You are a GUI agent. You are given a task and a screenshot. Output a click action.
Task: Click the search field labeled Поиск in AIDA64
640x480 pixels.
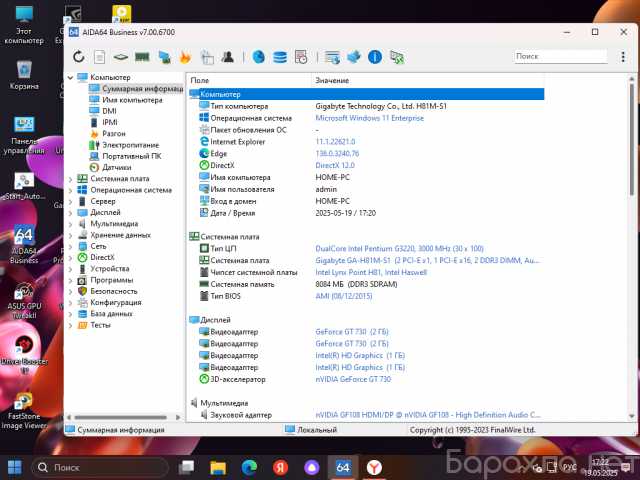click(x=560, y=56)
